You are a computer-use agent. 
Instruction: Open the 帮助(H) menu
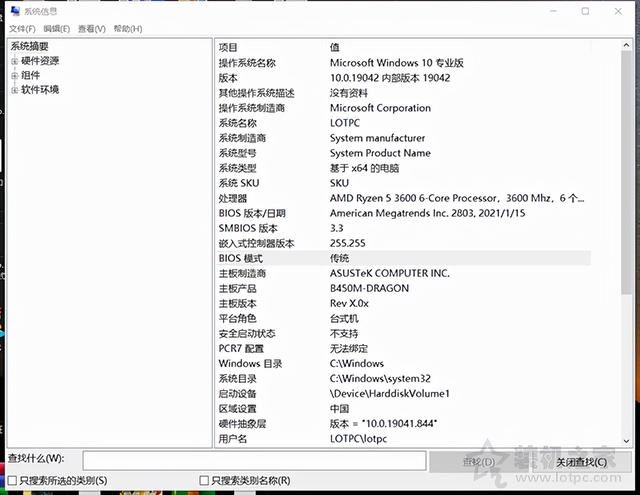128,29
